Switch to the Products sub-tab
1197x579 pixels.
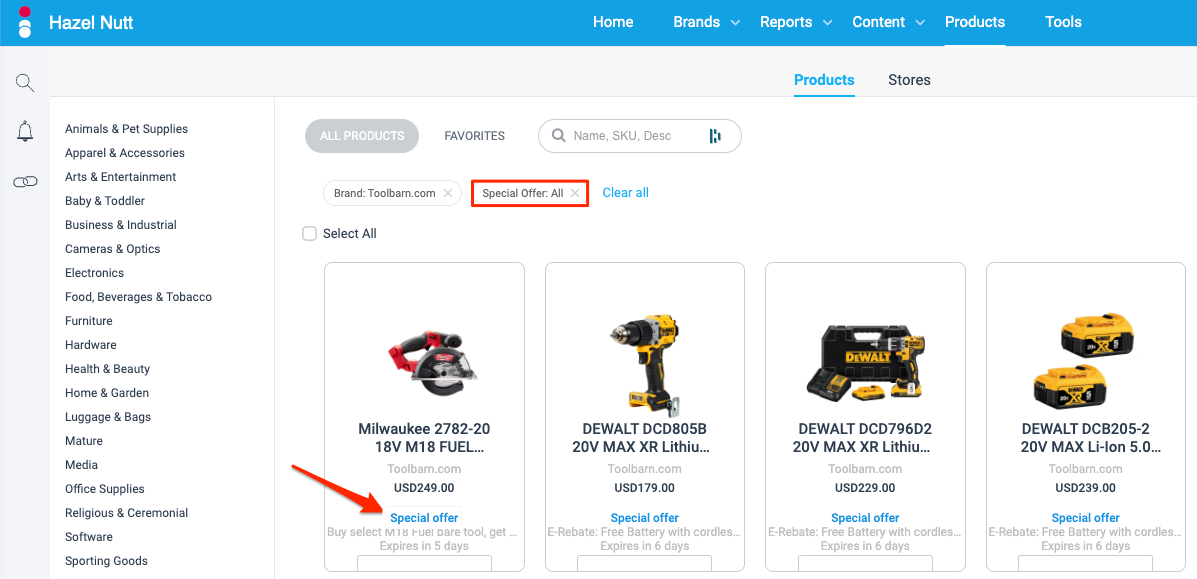[x=824, y=79]
